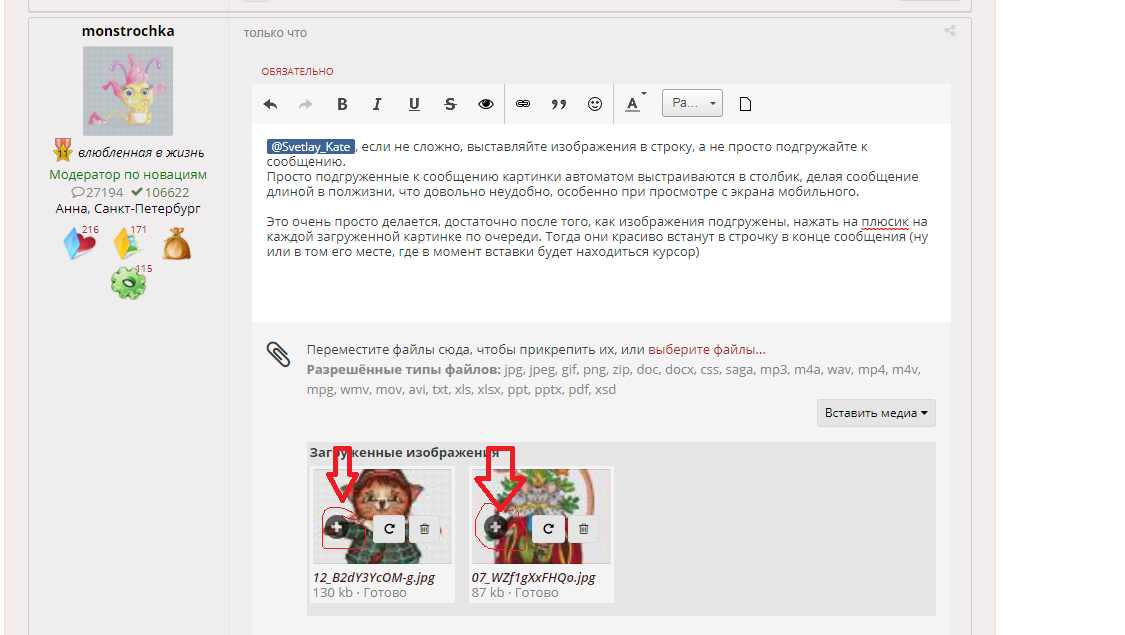1125x635 pixels.
Task: Open the text color picker
Action: (x=634, y=104)
